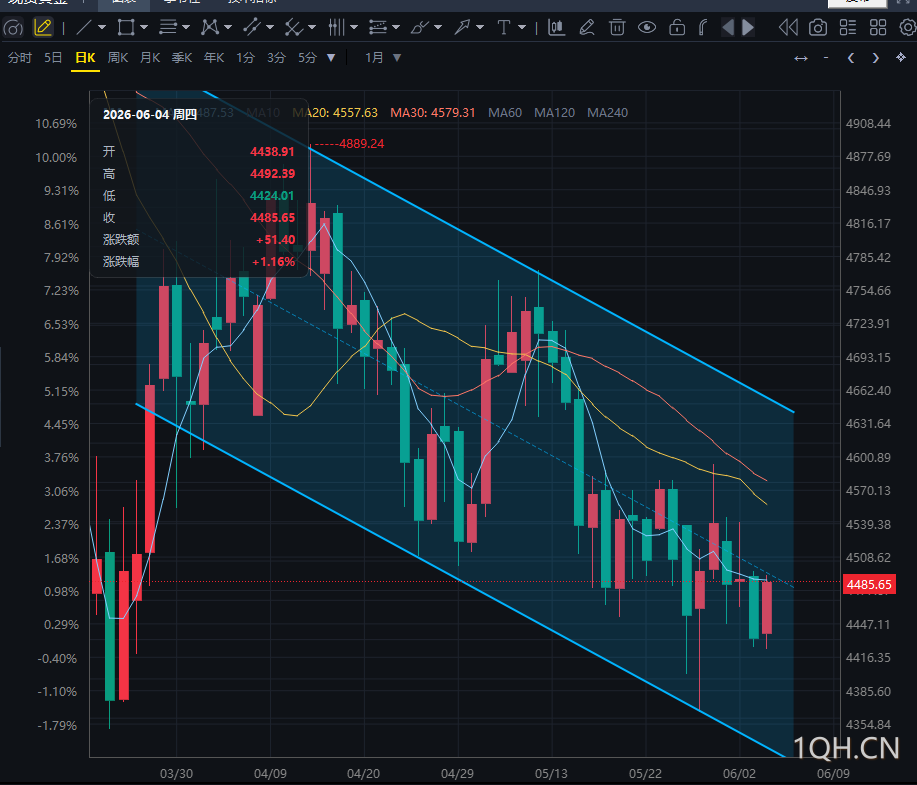Toggle the MA120 moving average label

554,113
